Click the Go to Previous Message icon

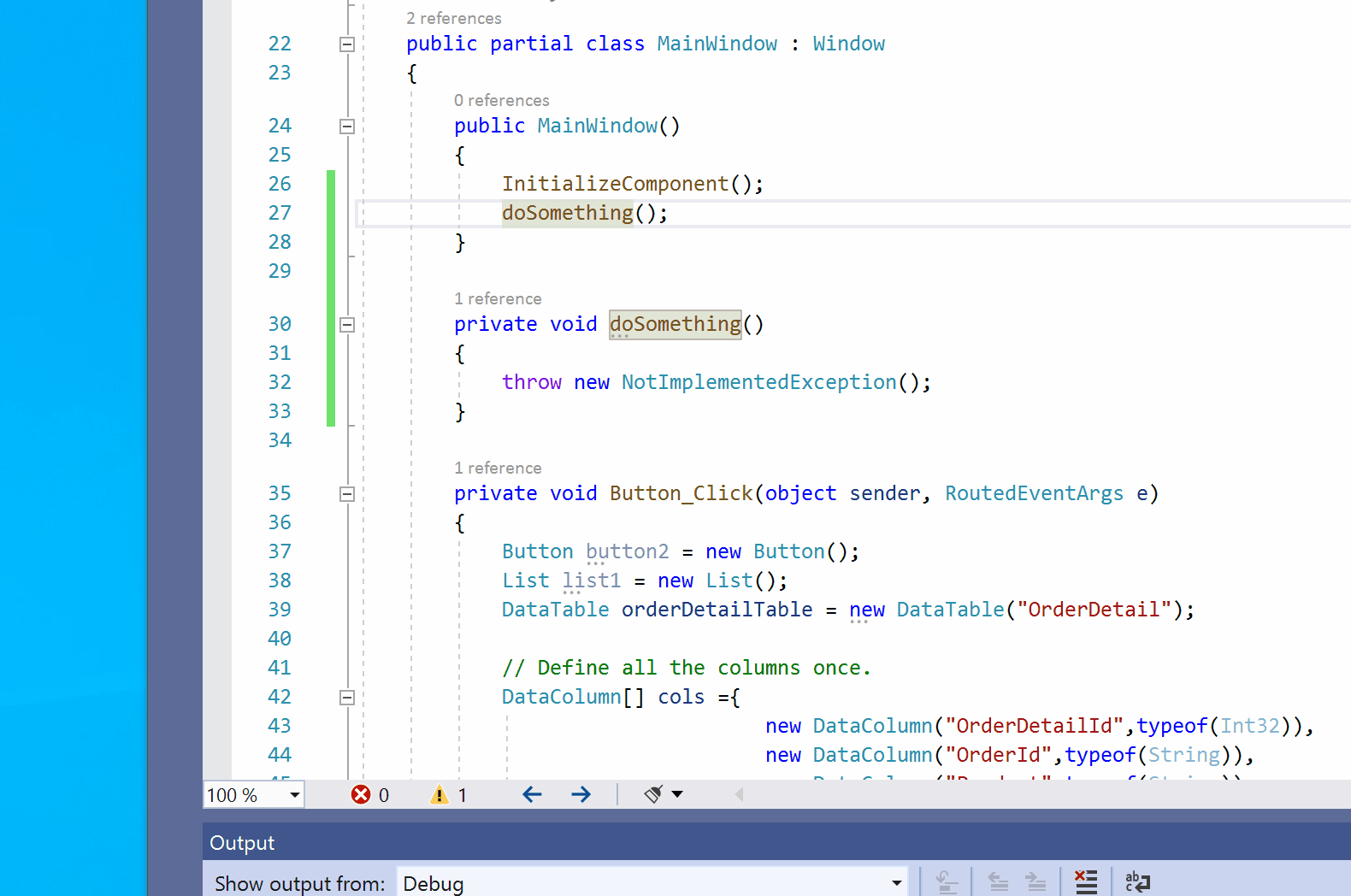(x=998, y=881)
